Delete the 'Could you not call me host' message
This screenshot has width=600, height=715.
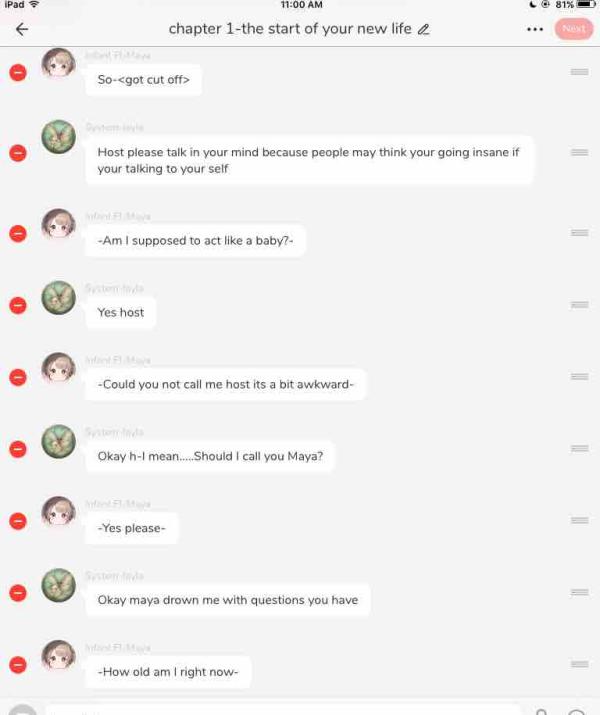pyautogui.click(x=18, y=378)
